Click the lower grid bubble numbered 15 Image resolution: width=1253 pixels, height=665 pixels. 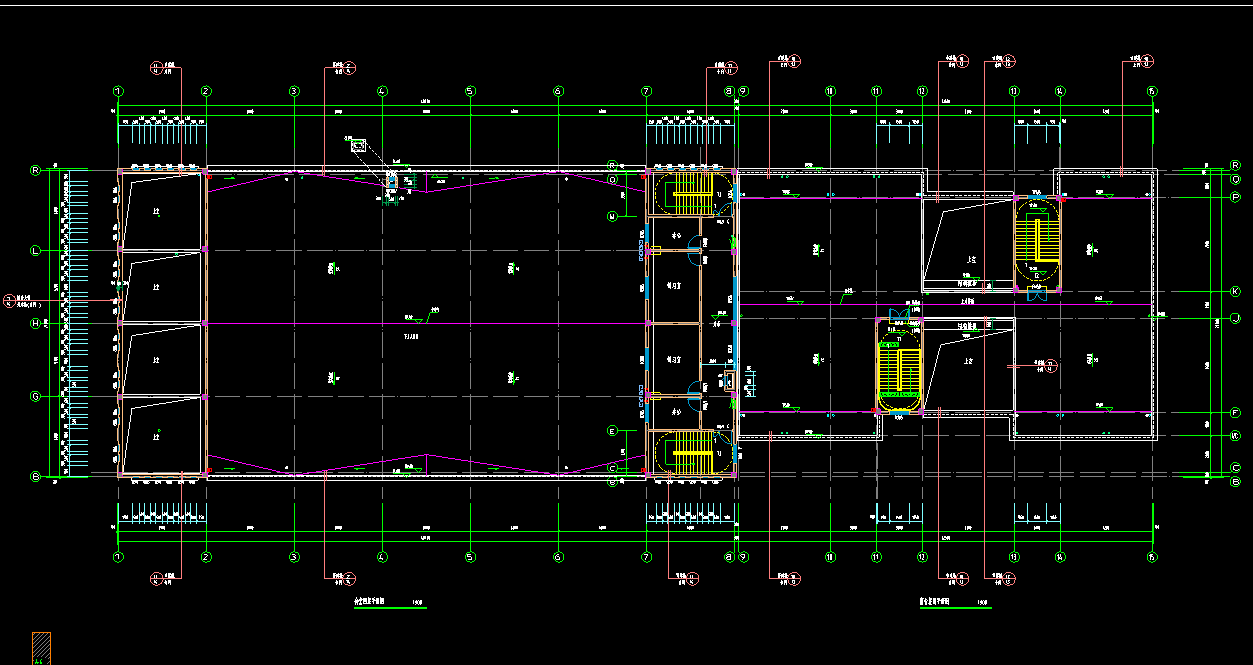click(1152, 557)
